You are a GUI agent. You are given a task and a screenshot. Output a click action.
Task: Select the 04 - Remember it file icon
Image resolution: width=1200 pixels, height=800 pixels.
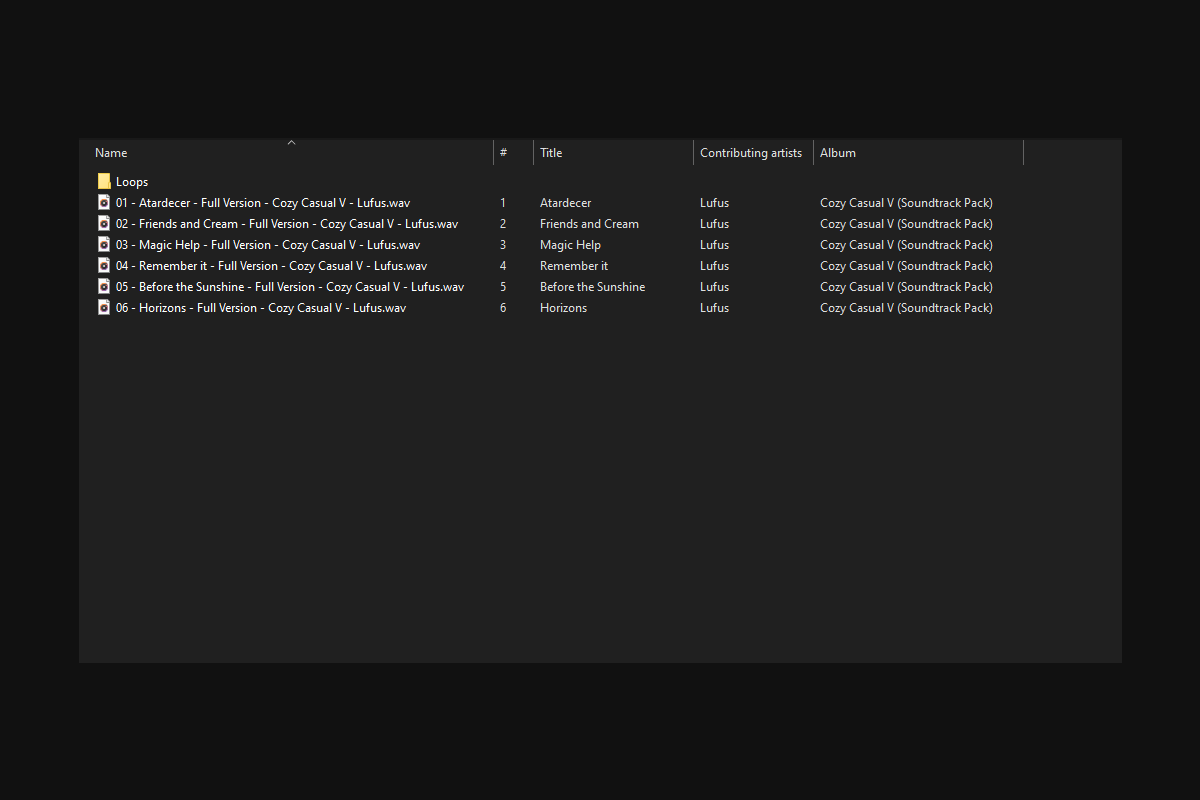[x=104, y=266]
